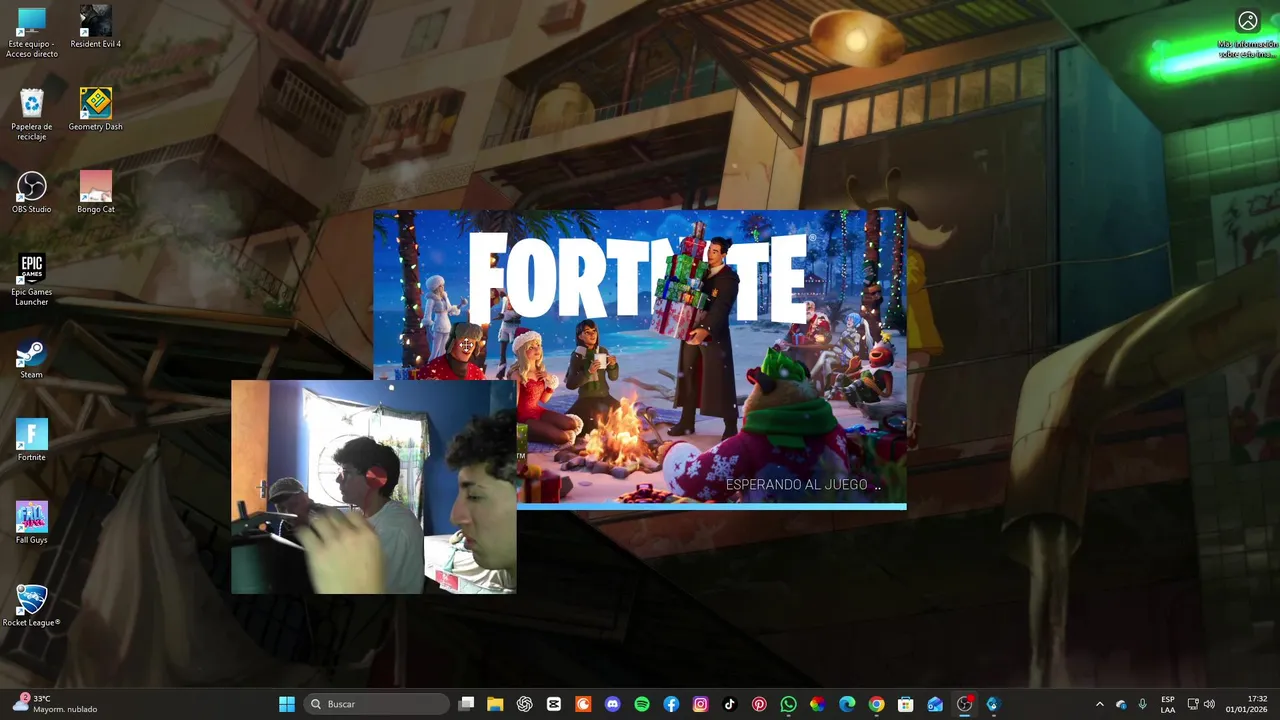The width and height of the screenshot is (1280, 720).
Task: Open Este equipo desktop shortcut
Action: [32, 32]
